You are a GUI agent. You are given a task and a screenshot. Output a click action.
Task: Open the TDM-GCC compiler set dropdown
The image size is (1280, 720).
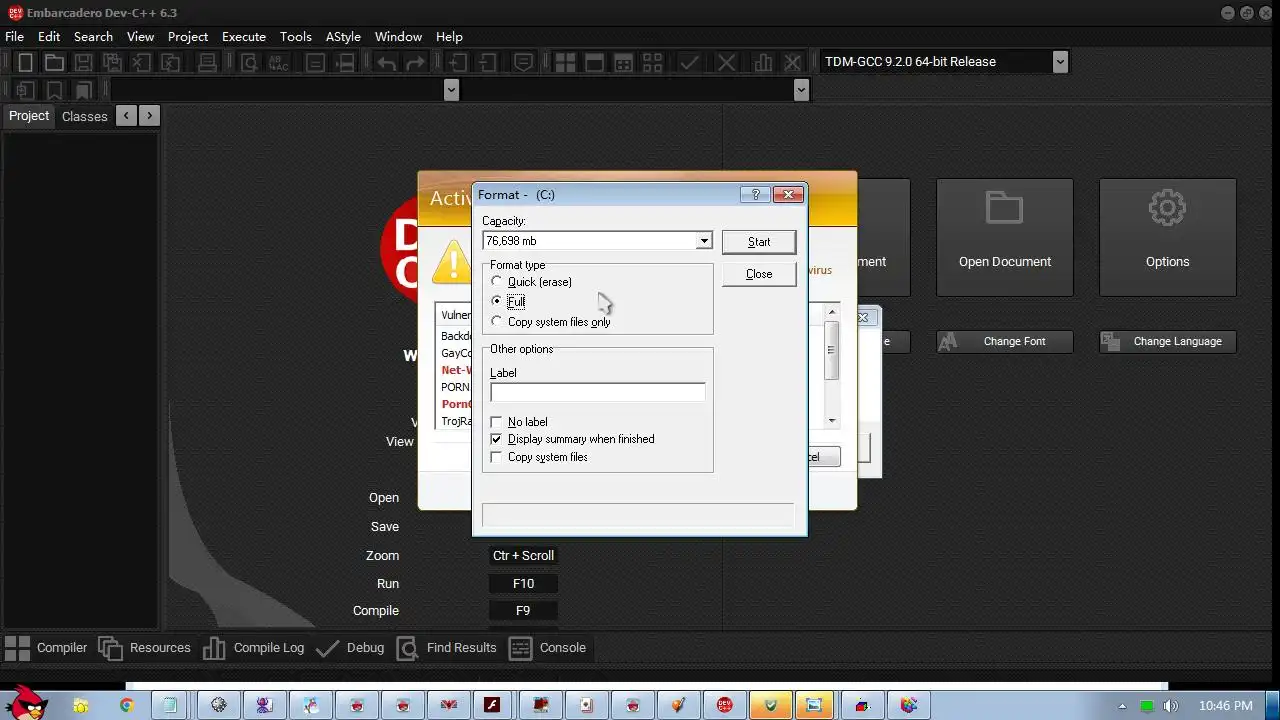pyautogui.click(x=1060, y=62)
